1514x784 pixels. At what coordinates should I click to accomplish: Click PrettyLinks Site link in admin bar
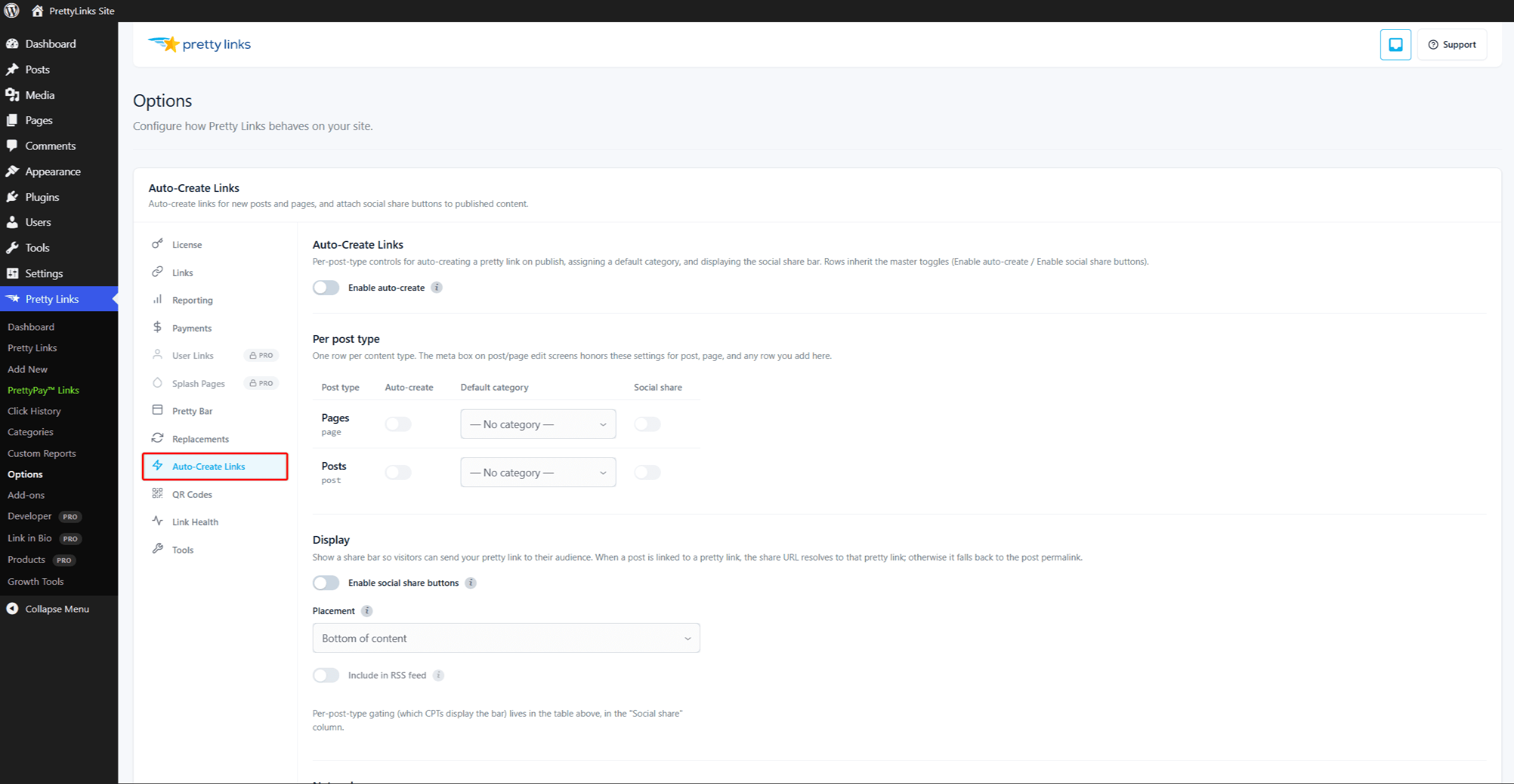click(82, 11)
